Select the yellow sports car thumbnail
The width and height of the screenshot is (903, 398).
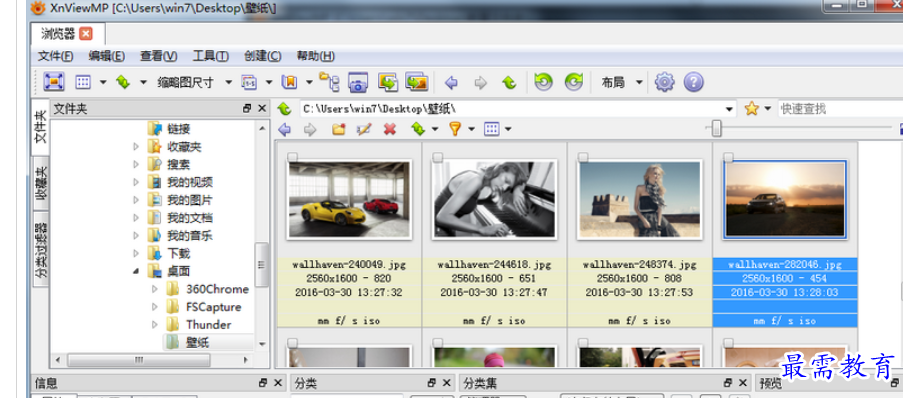point(350,199)
